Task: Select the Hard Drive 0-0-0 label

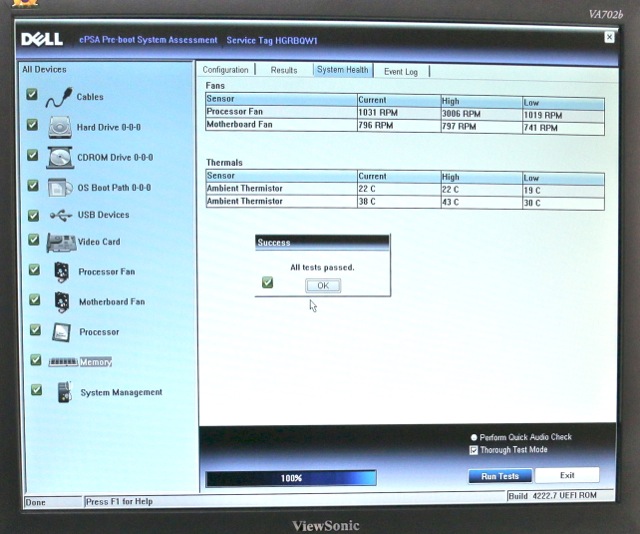Action: [x=109, y=127]
